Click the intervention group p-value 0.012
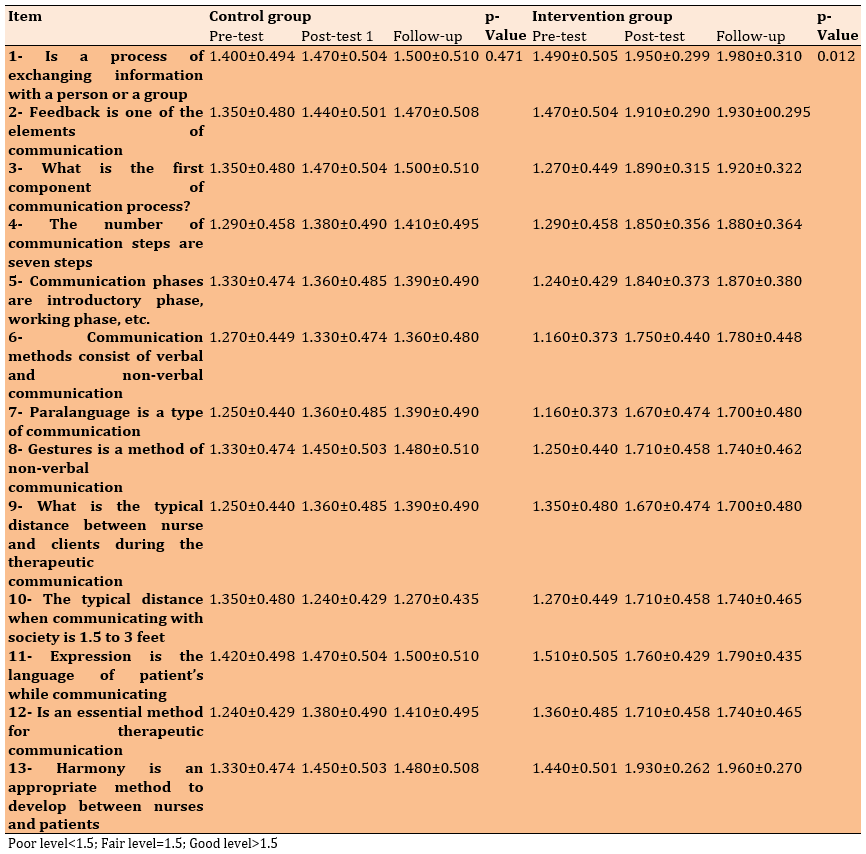This screenshot has width=866, height=854. (836, 56)
